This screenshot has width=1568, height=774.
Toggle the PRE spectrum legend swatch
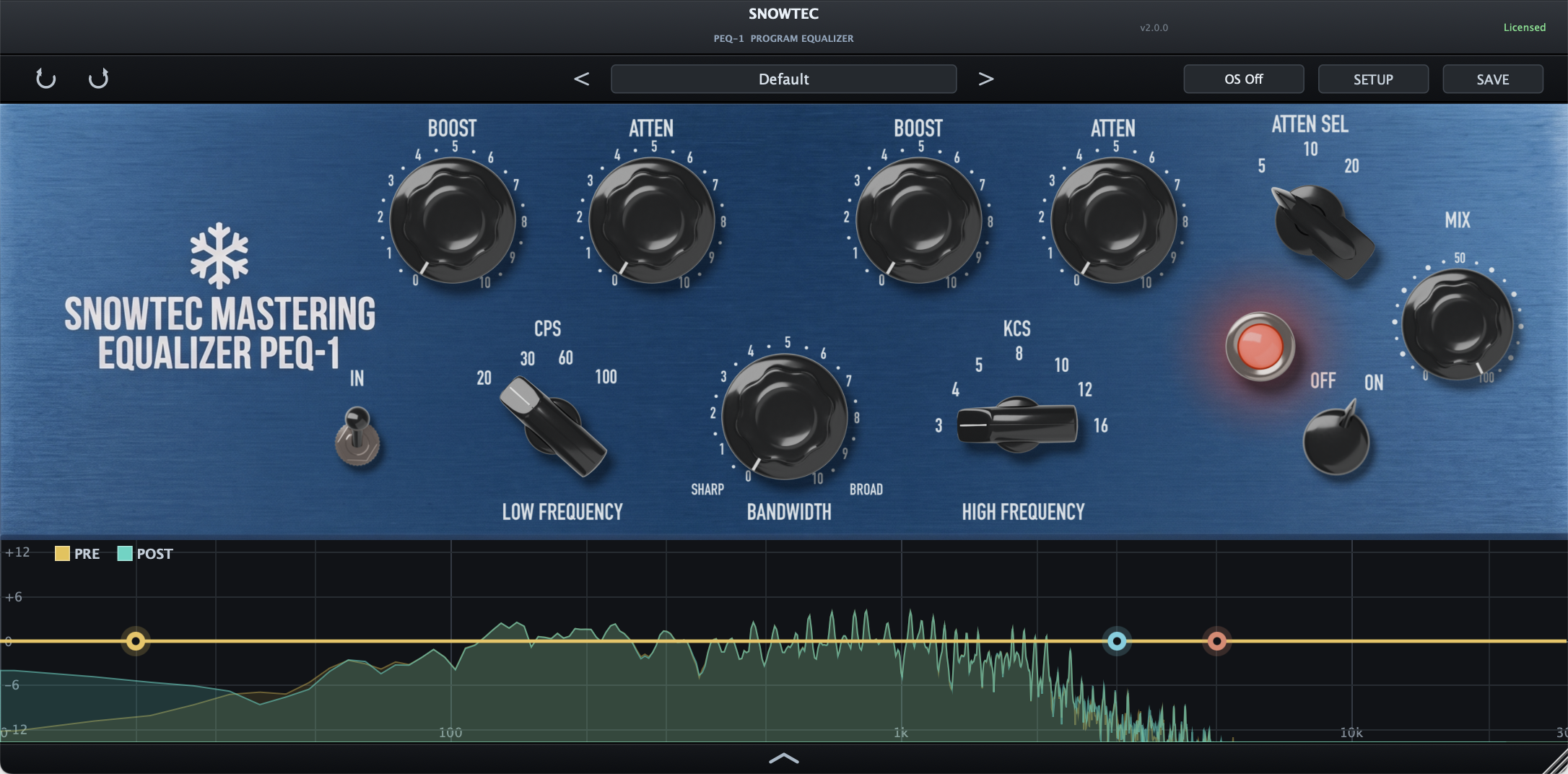tap(62, 554)
